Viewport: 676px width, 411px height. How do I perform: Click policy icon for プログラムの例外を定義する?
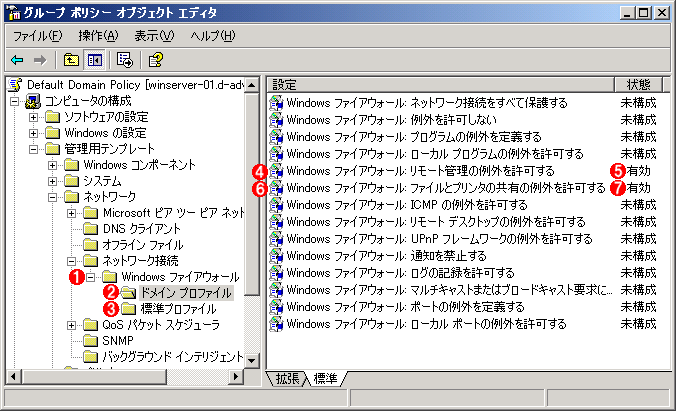(x=276, y=137)
